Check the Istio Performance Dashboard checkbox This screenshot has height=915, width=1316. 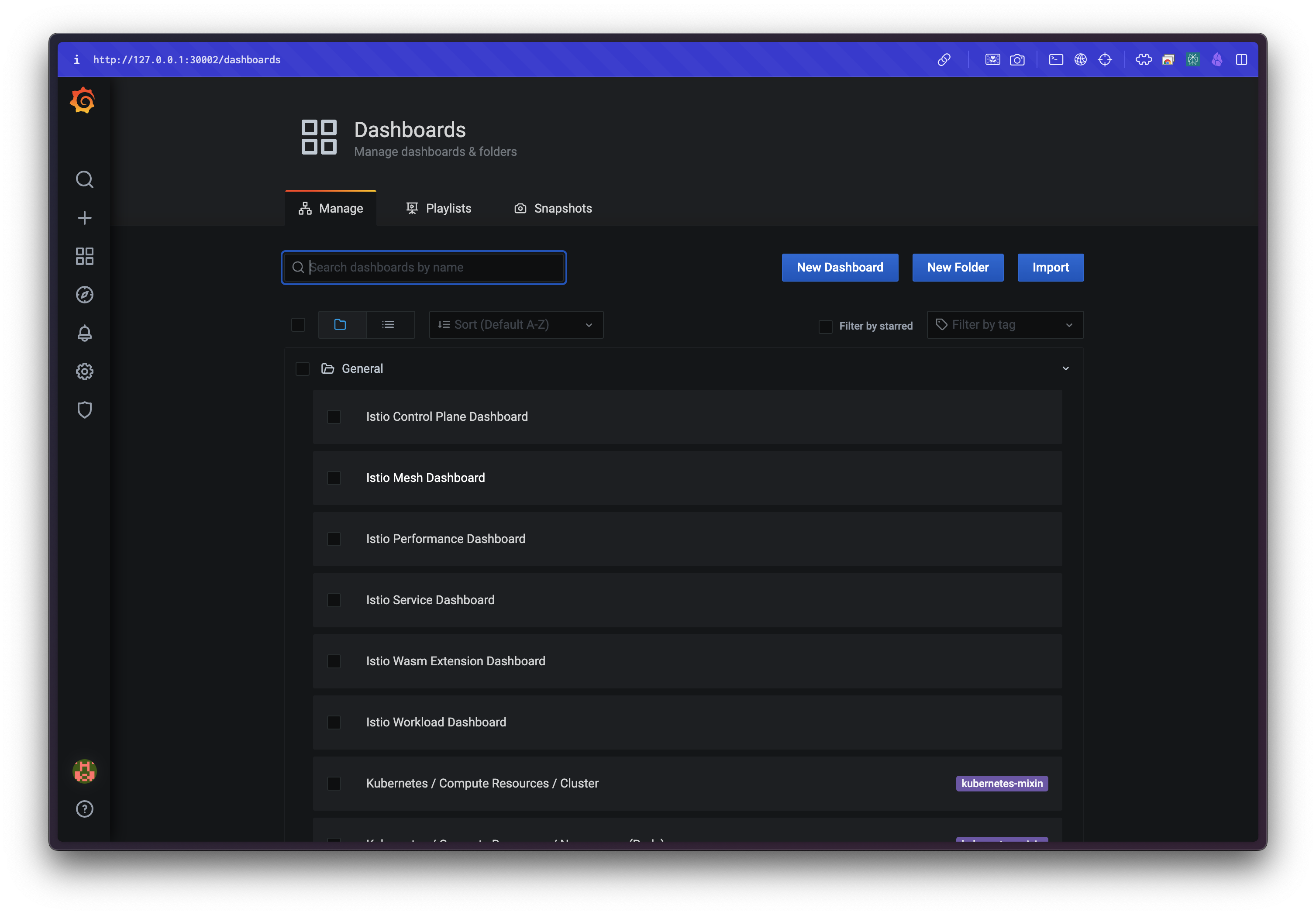click(334, 539)
